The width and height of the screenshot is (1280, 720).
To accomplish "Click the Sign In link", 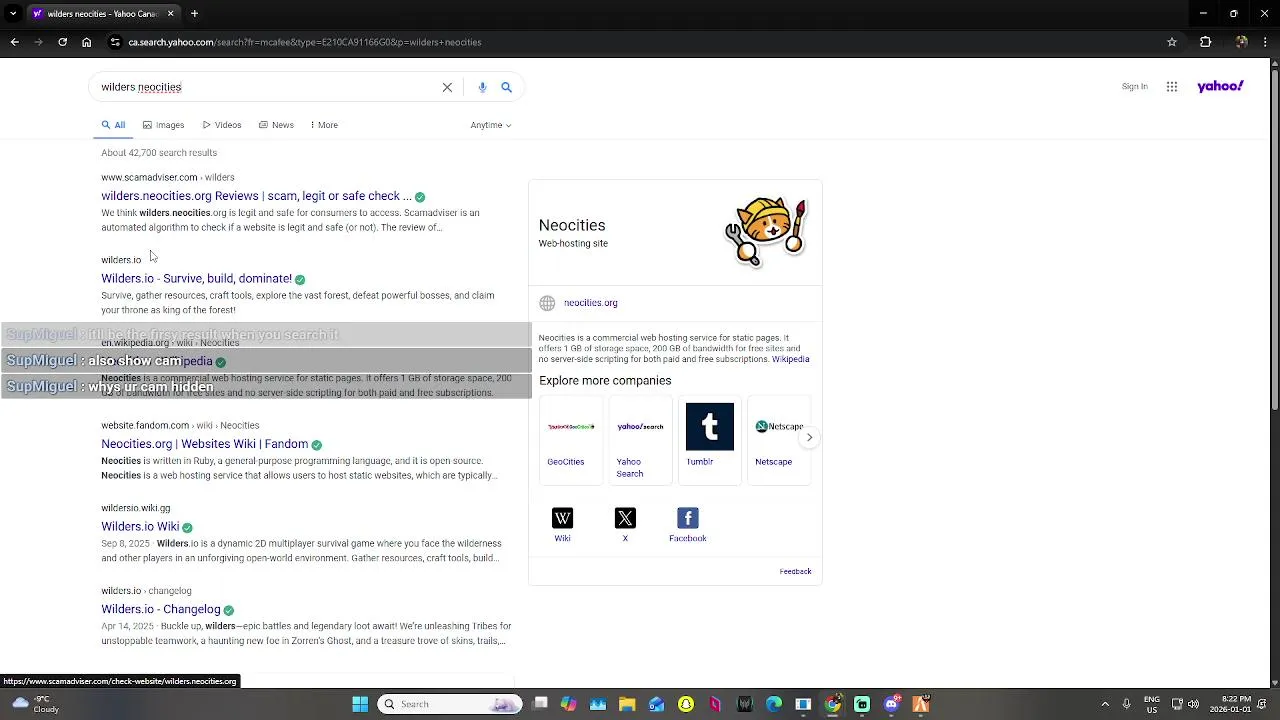I will point(1134,87).
